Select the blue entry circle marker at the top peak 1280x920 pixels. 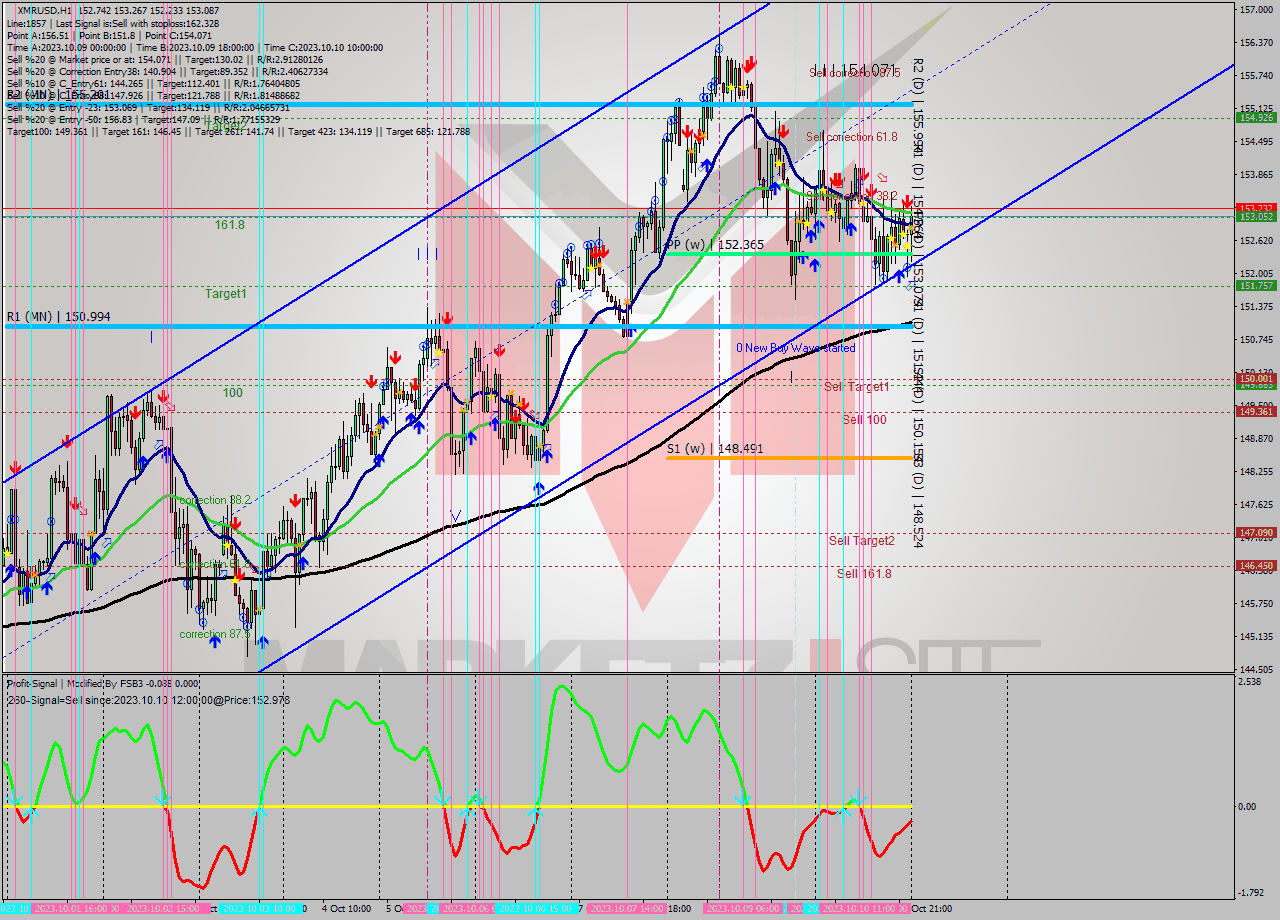click(718, 47)
